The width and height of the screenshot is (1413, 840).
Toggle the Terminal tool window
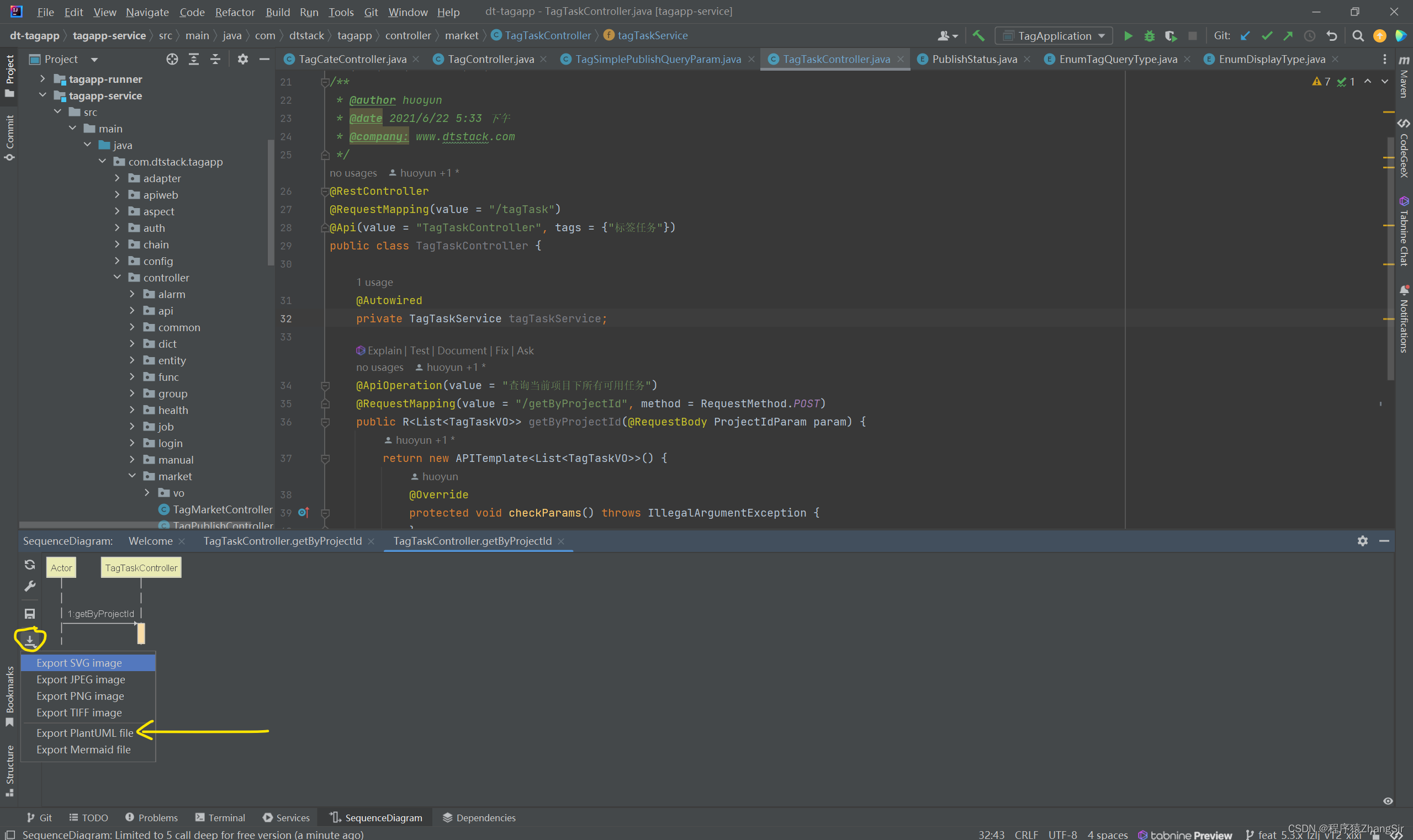(x=220, y=817)
